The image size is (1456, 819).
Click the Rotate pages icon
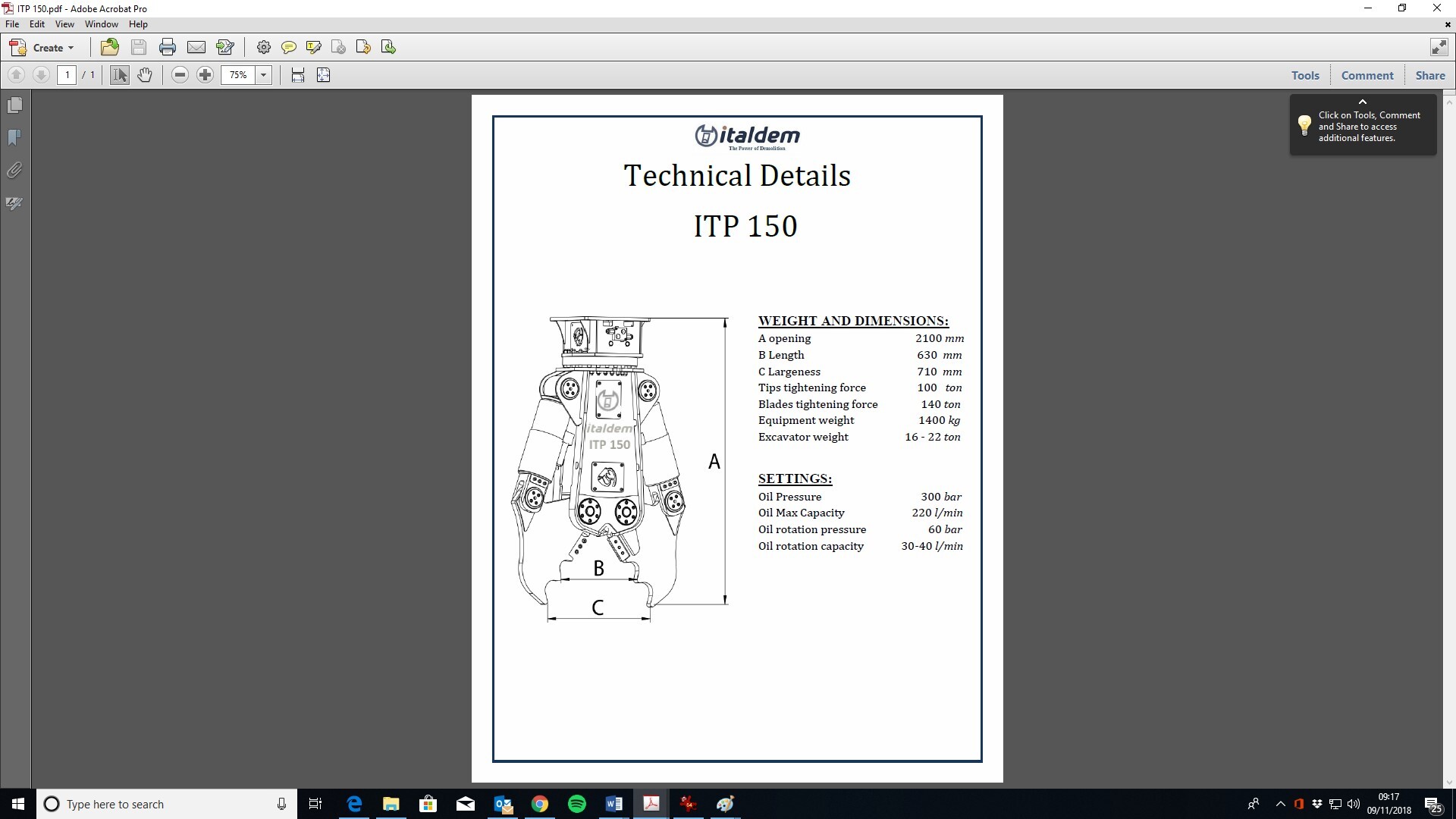point(364,48)
